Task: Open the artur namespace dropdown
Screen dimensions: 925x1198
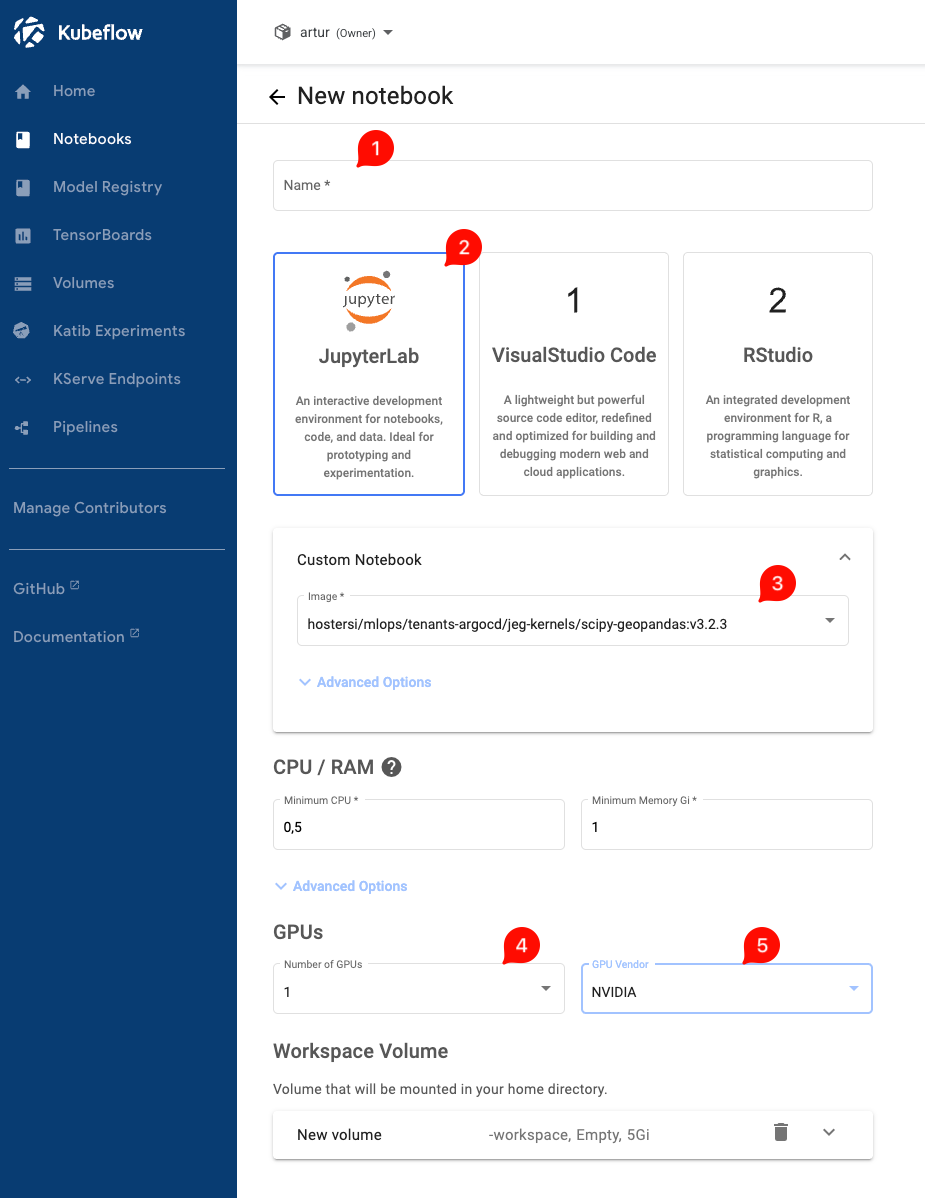Action: (334, 32)
